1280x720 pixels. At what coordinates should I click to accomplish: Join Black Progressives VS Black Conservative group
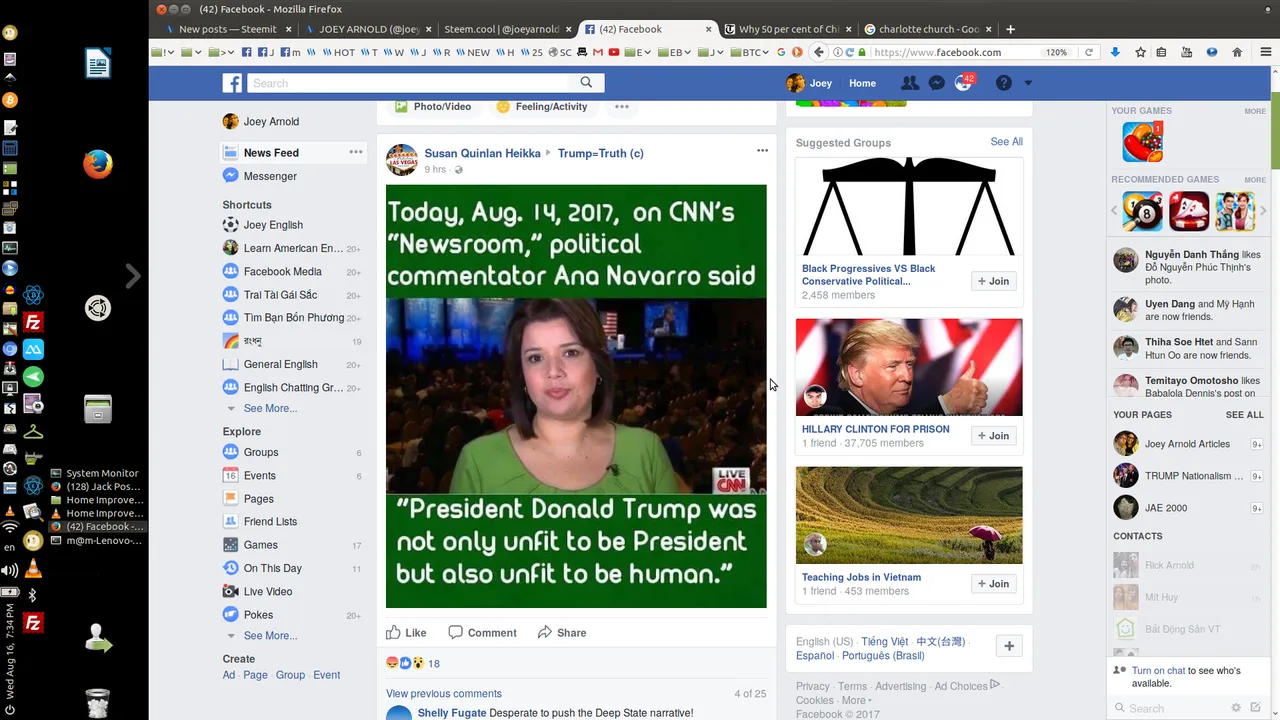pyautogui.click(x=994, y=281)
